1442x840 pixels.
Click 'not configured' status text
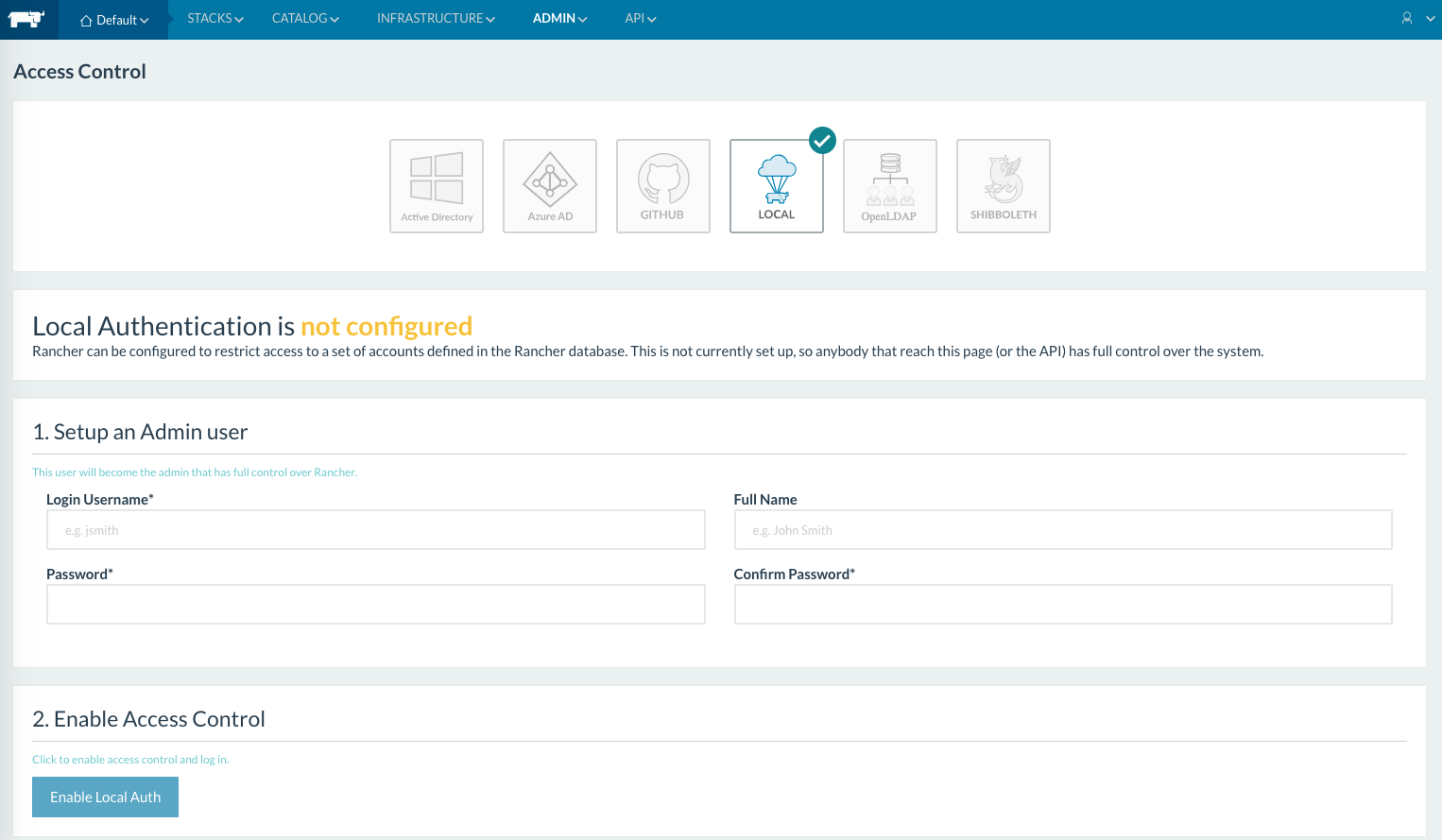tap(386, 326)
